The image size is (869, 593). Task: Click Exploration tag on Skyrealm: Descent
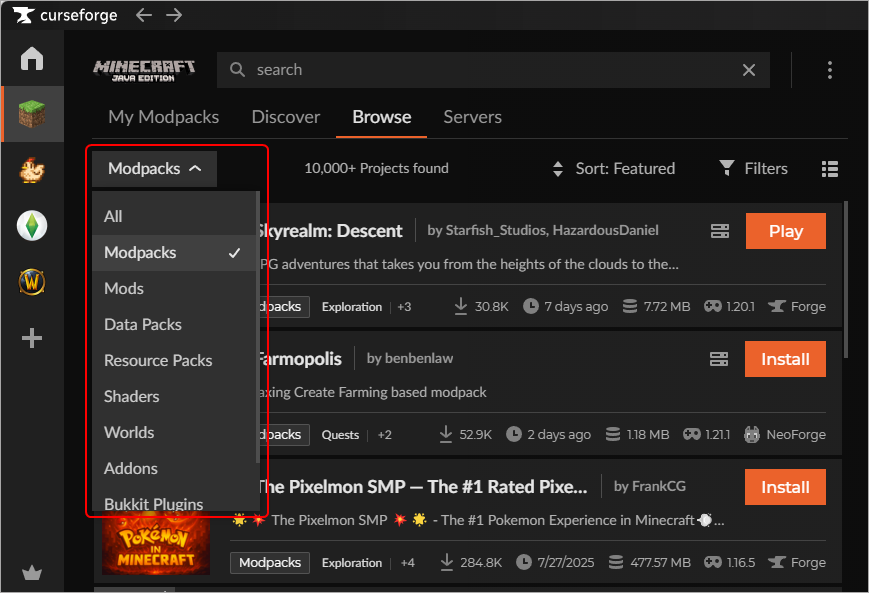tap(352, 307)
